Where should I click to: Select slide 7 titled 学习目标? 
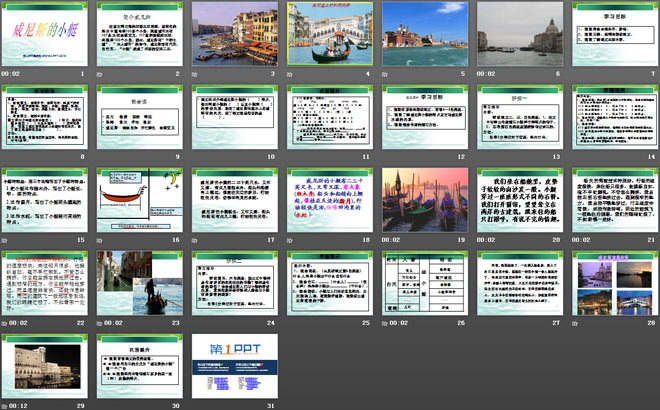pyautogui.click(x=611, y=34)
